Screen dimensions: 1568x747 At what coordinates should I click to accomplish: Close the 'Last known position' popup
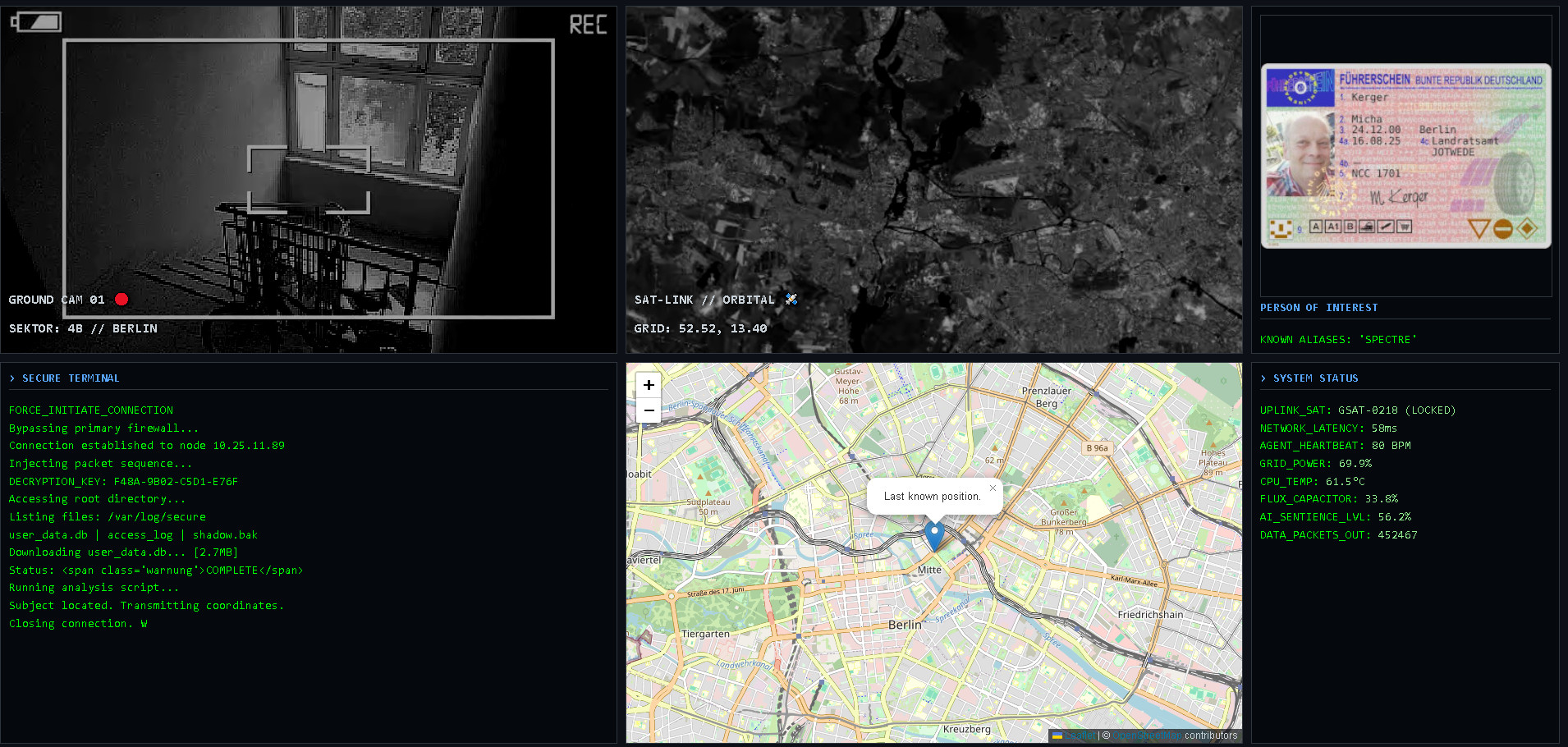(x=993, y=488)
